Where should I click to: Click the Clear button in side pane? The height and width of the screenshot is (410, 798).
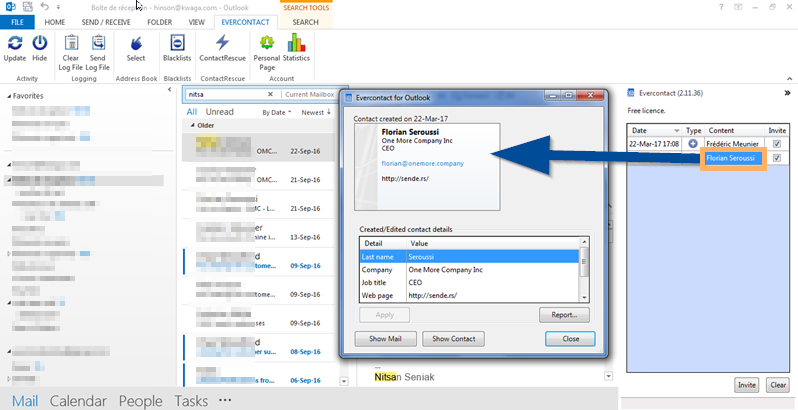click(778, 385)
